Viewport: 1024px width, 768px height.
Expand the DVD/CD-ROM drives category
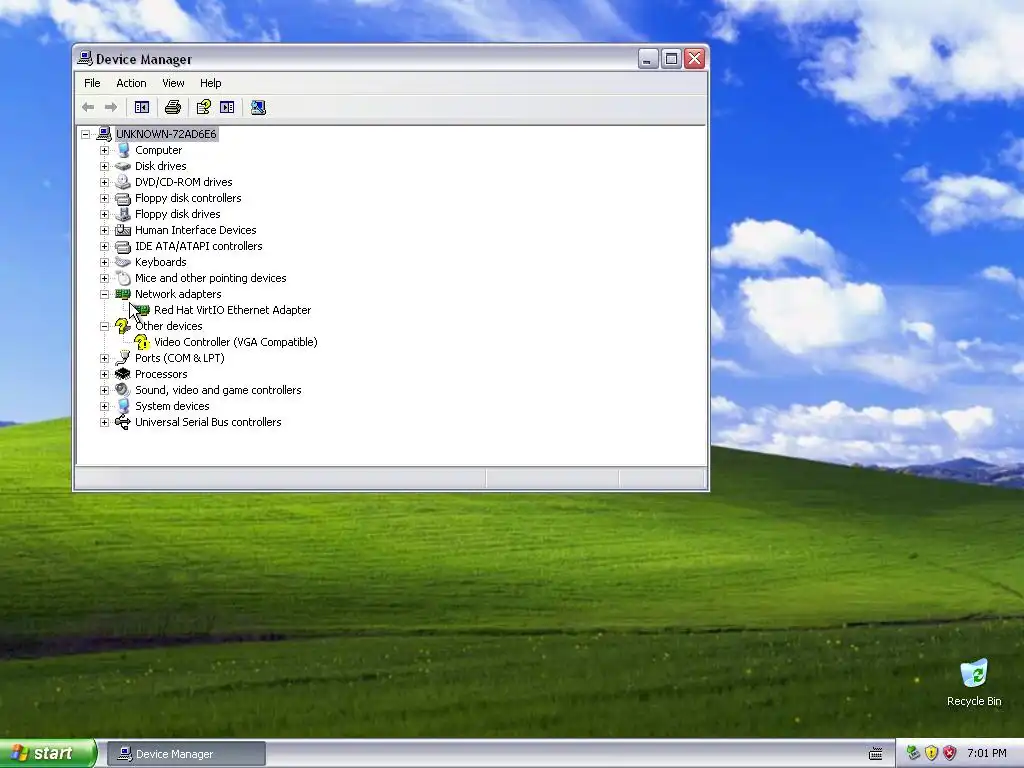pos(104,182)
